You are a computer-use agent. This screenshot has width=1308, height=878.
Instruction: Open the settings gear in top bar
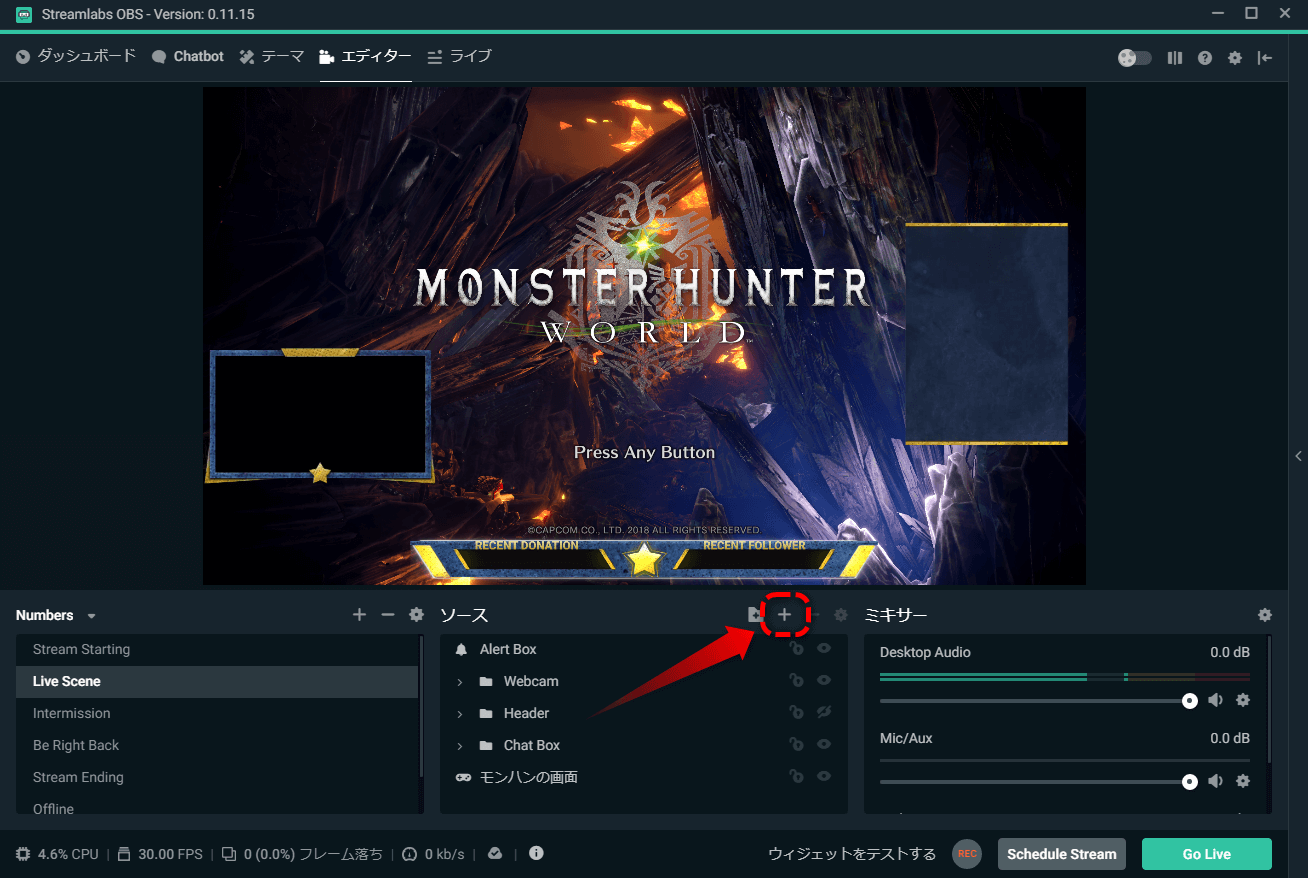[x=1235, y=58]
